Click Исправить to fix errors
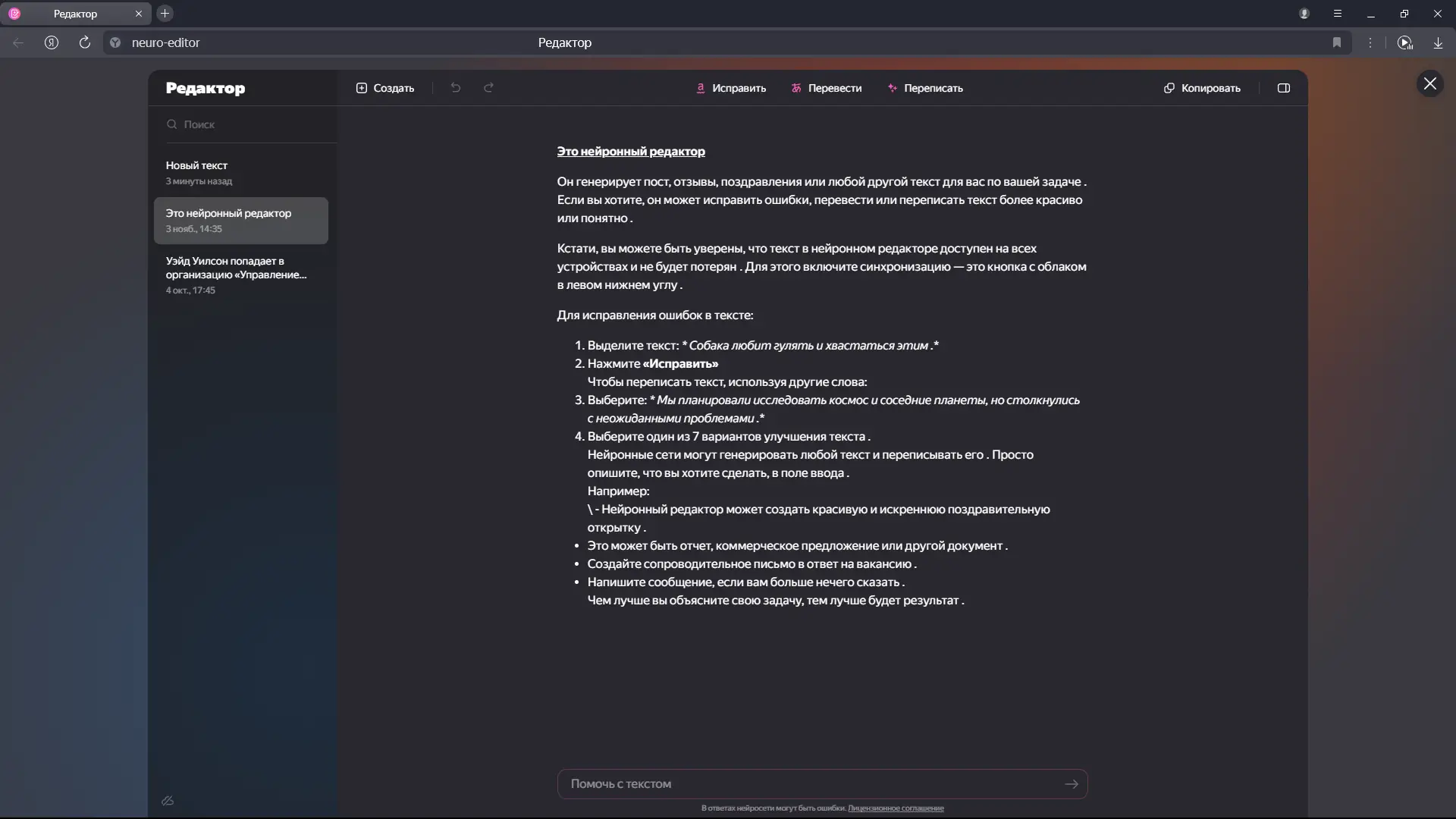The height and width of the screenshot is (819, 1456). 731,88
